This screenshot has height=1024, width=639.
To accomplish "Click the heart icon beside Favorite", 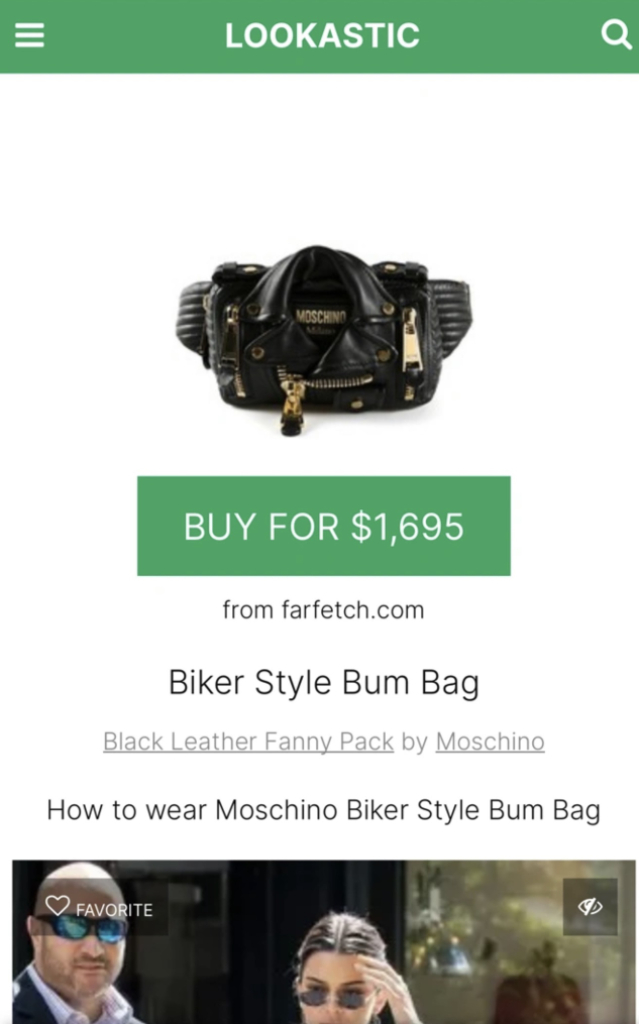I will [57, 905].
